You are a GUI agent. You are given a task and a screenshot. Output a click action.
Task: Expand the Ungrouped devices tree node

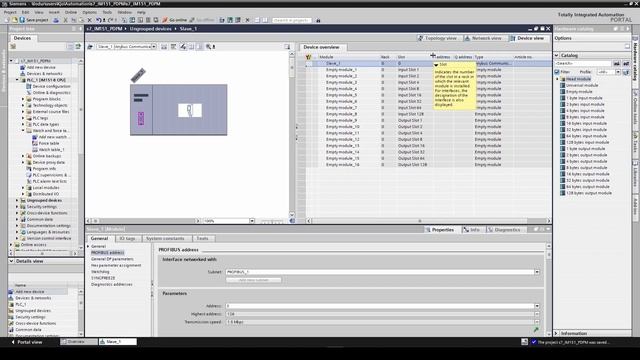pyautogui.click(x=17, y=200)
